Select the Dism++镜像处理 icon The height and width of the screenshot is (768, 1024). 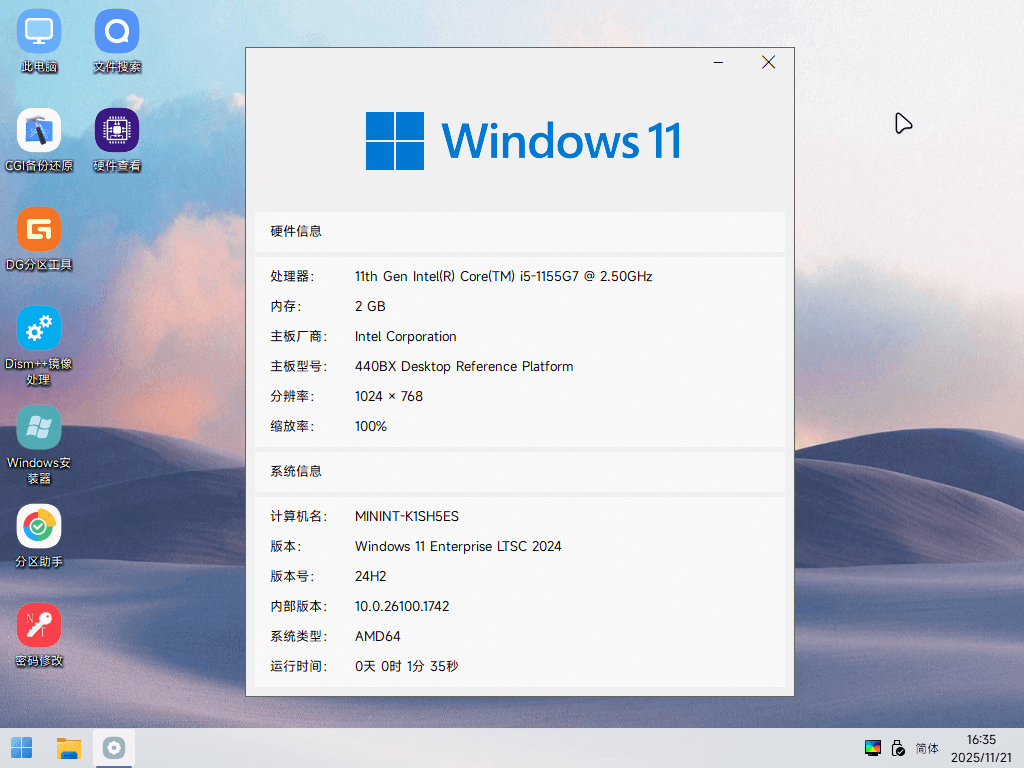39,346
